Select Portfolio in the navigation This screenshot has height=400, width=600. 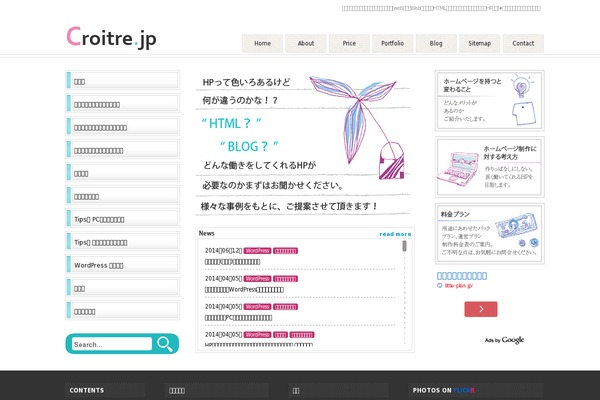(x=393, y=43)
